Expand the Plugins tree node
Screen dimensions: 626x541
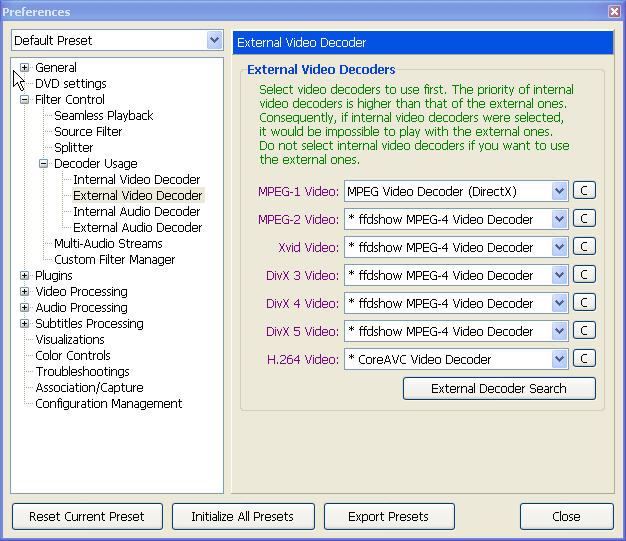click(x=25, y=276)
